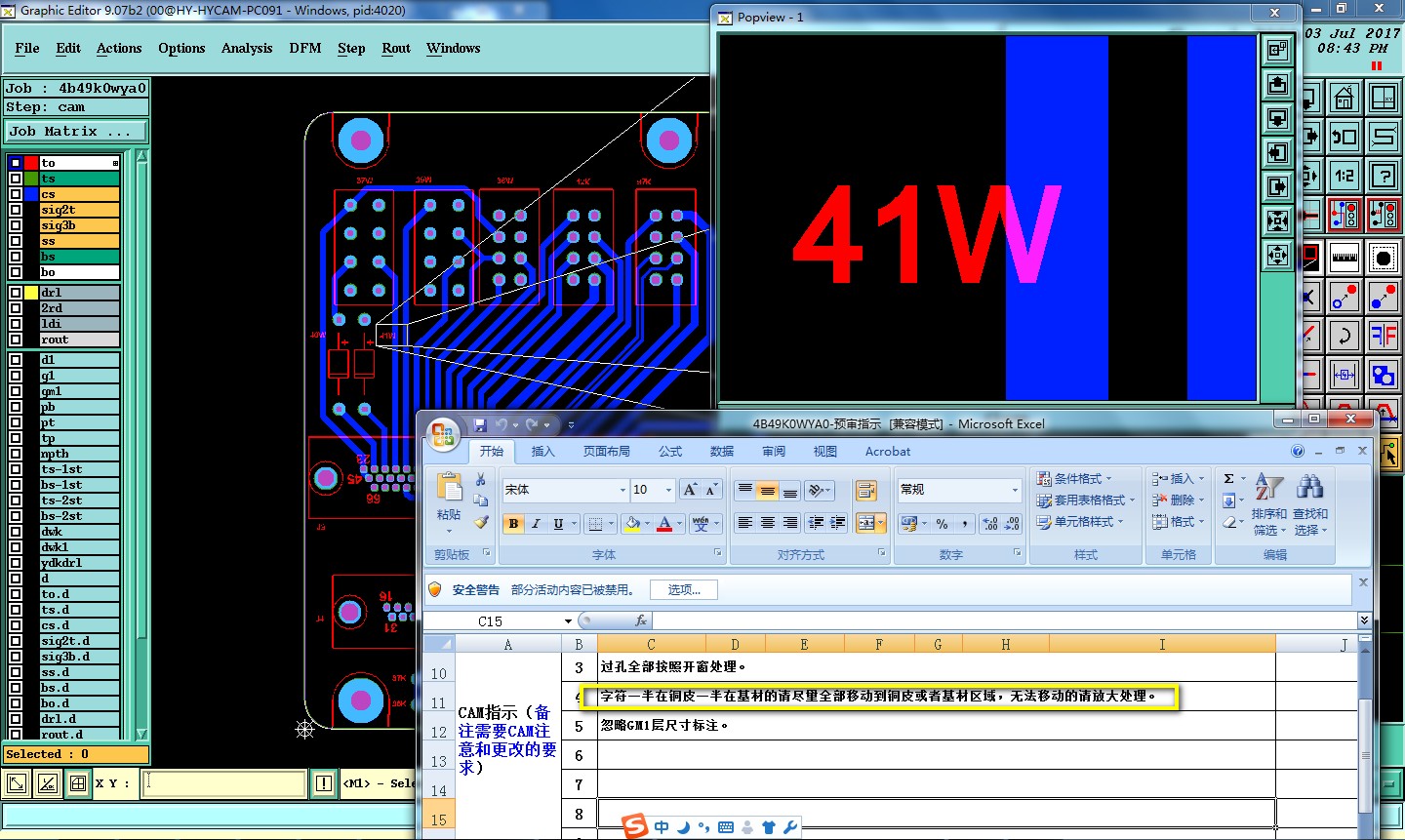The height and width of the screenshot is (840, 1405).
Task: Toggle Italic in Excel font group
Action: pos(536,524)
